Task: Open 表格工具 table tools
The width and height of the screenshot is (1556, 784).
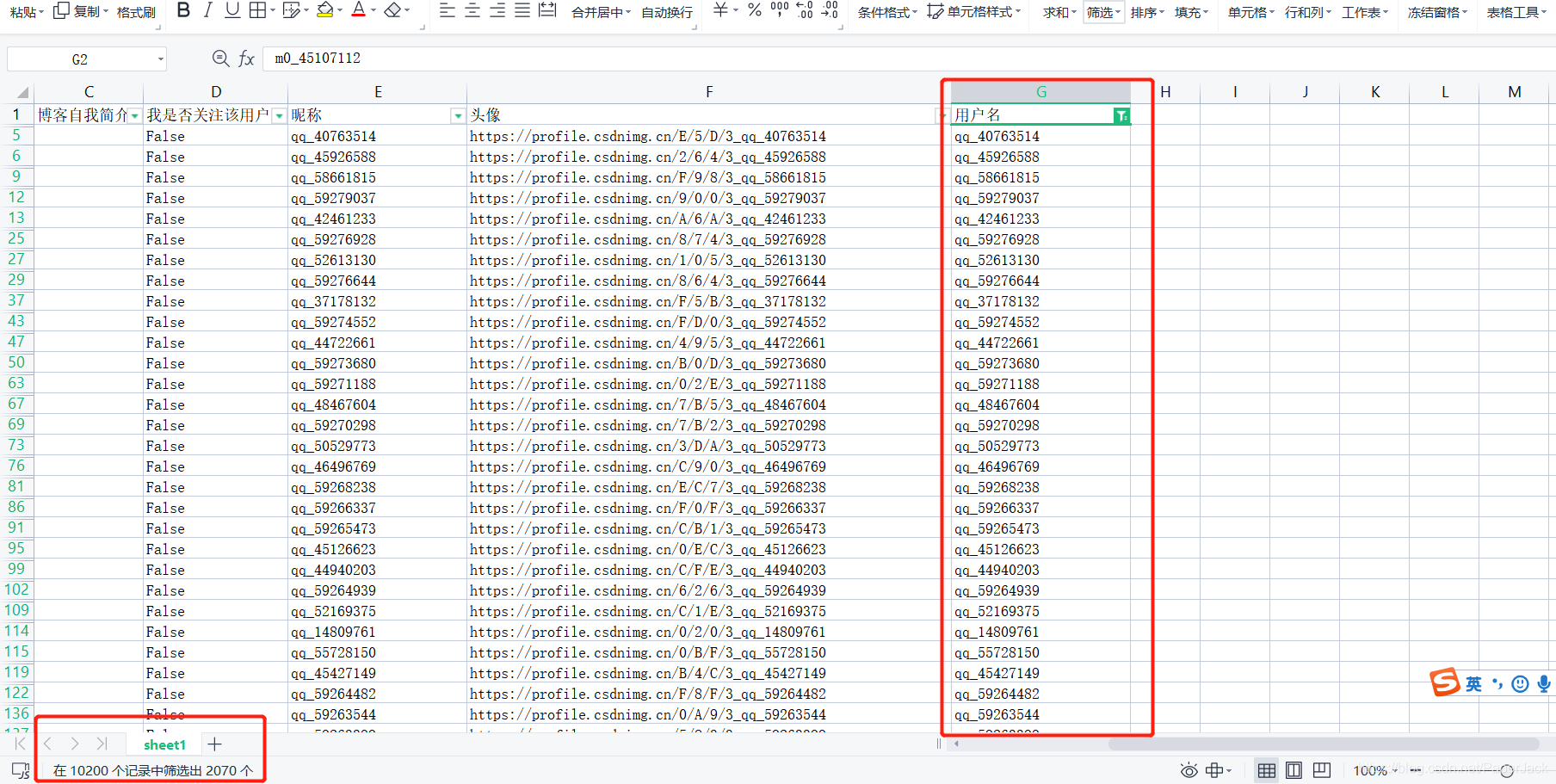Action: point(1516,13)
